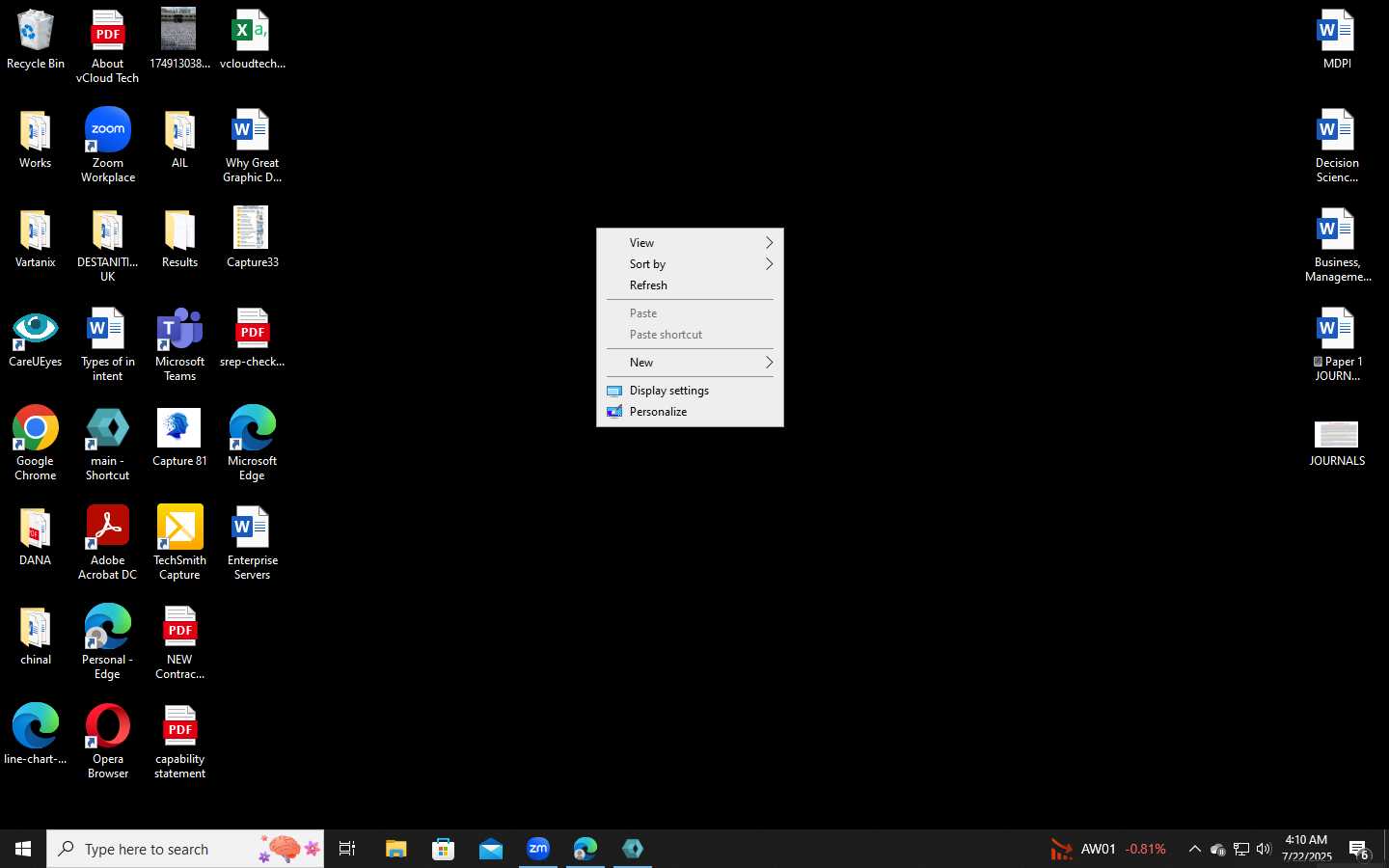Select the vcloudtech Excel file icon
1389x868 pixels.
253,41
